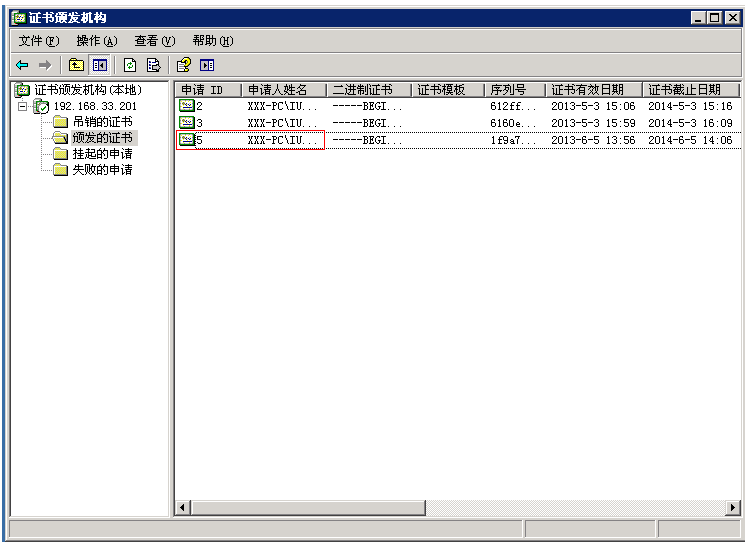
Task: Click the 证书有效日期 column header
Action: tap(592, 90)
